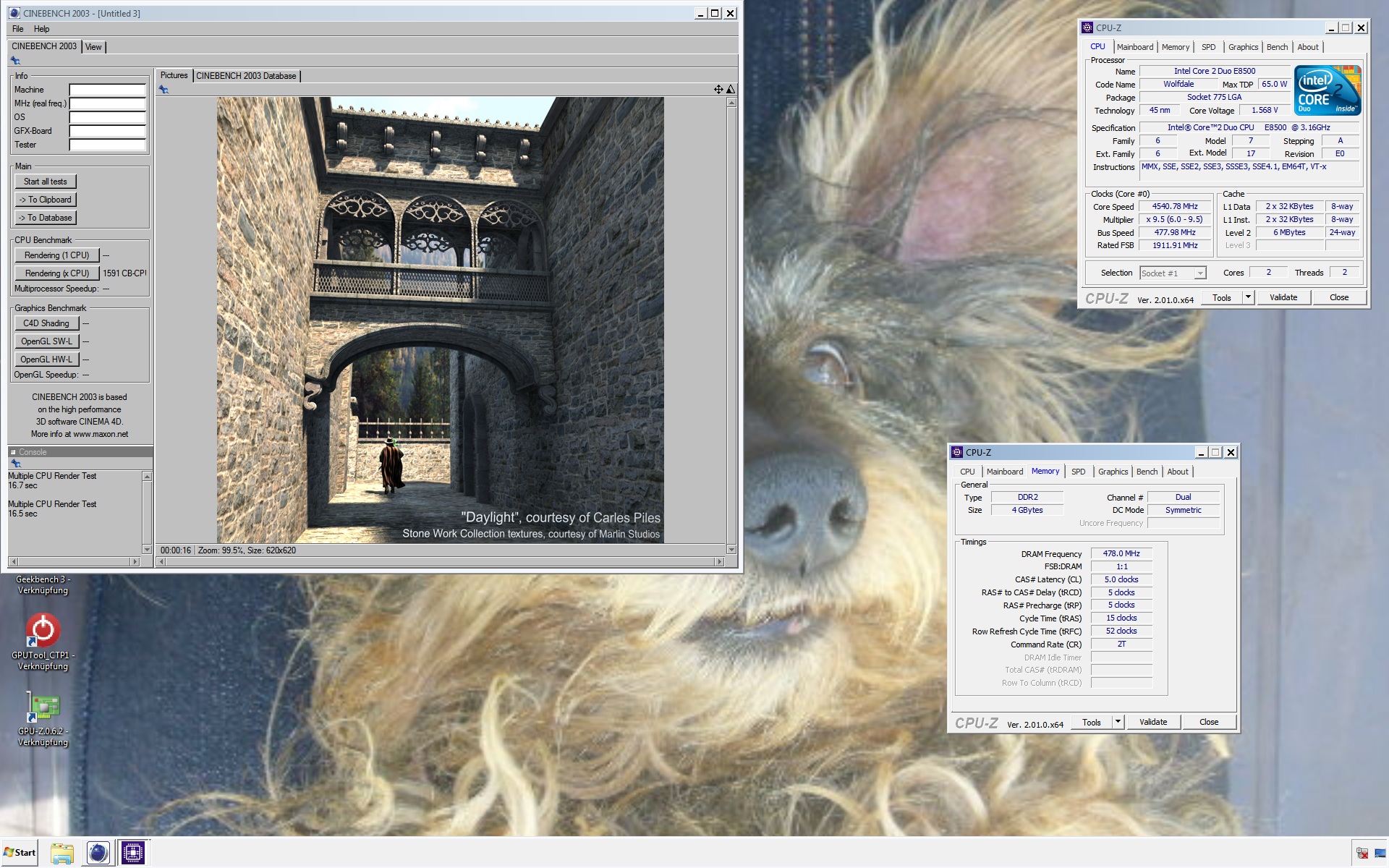The height and width of the screenshot is (868, 1389).
Task: Click the 1591 CB-CPU score text
Action: (124, 273)
